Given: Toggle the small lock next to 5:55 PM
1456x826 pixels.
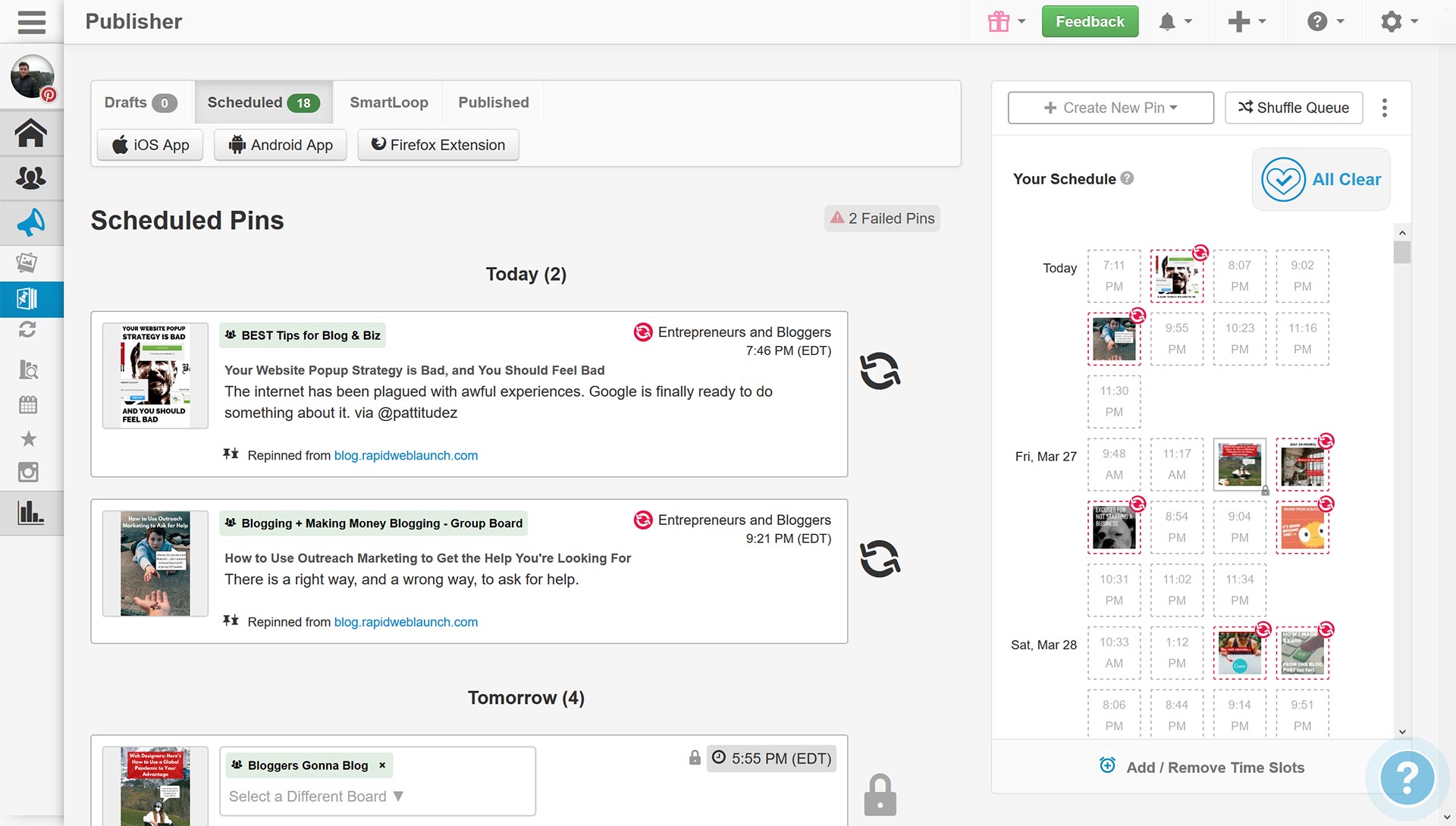Looking at the screenshot, I should 695,758.
